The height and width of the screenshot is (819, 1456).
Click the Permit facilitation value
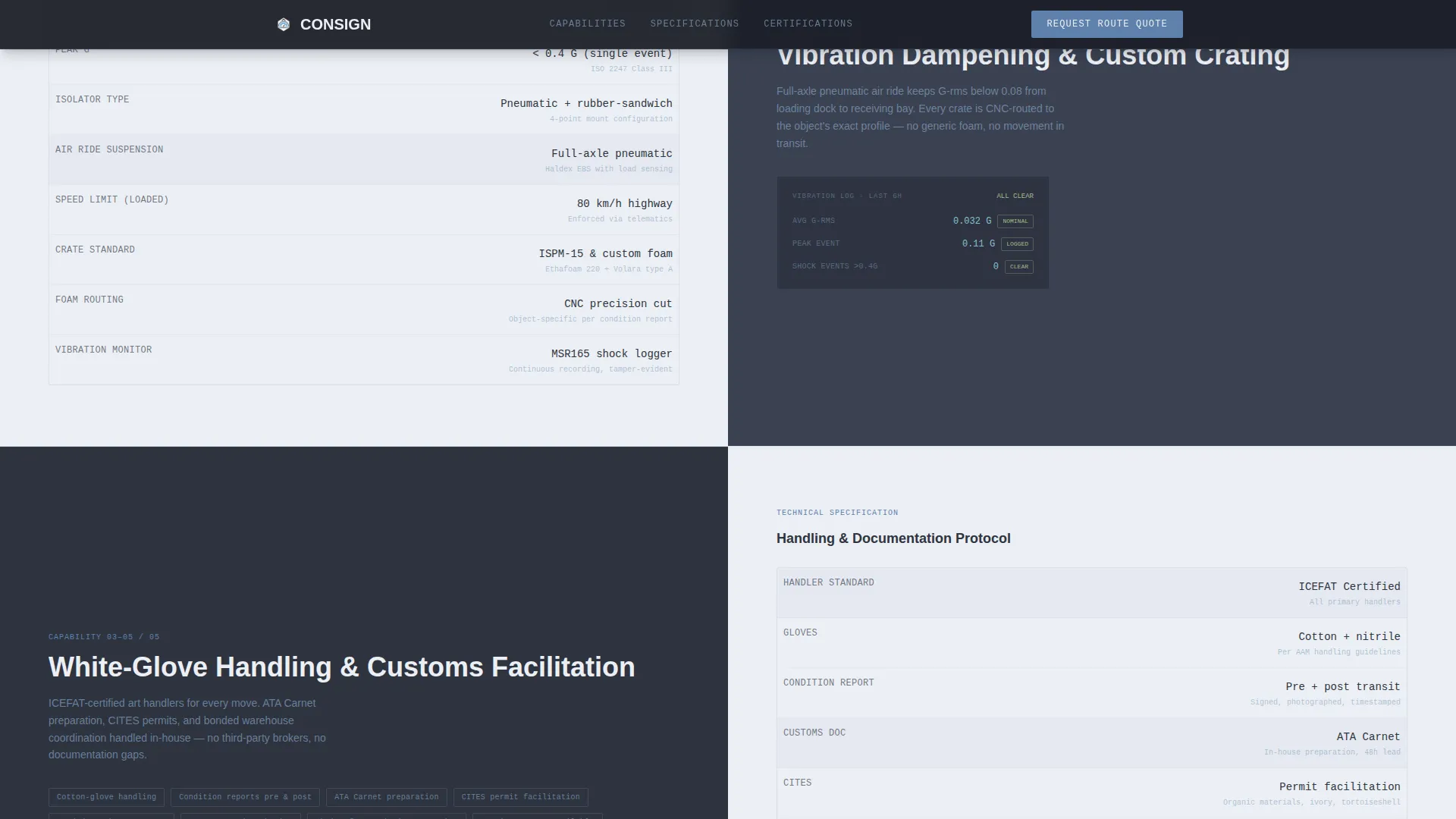1339,786
